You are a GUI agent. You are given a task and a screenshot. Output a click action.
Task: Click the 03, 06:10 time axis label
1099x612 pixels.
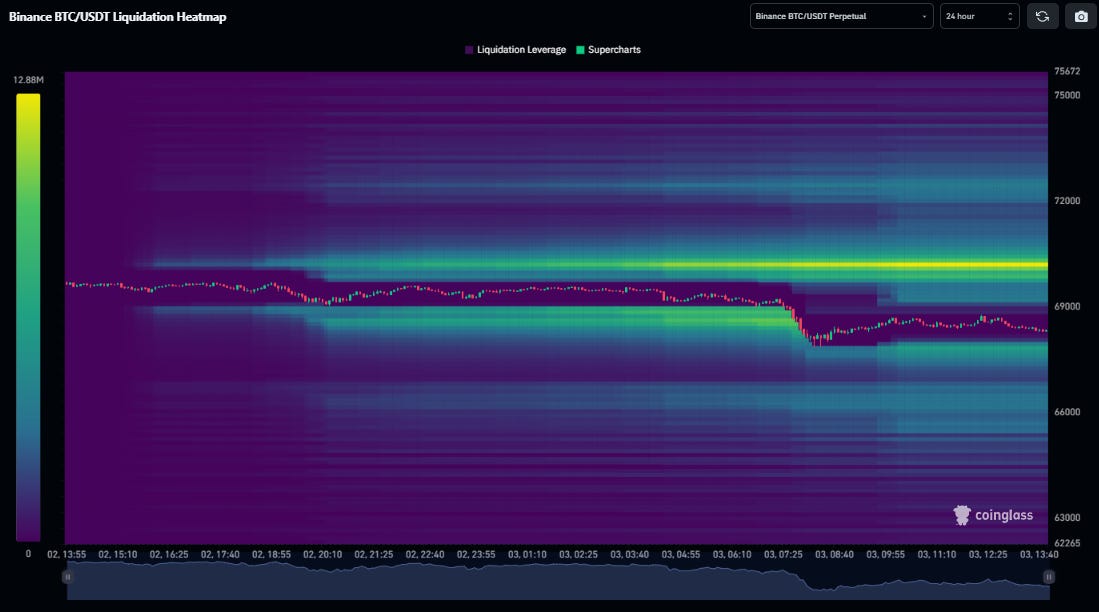pyautogui.click(x=732, y=555)
